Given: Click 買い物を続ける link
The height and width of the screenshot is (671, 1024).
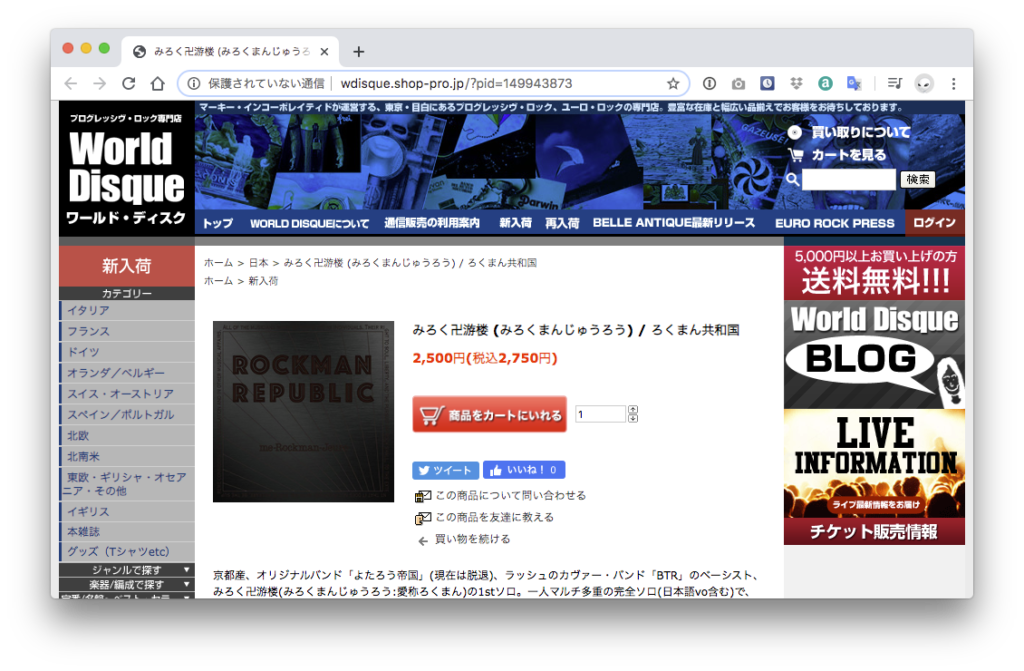Looking at the screenshot, I should click(473, 540).
